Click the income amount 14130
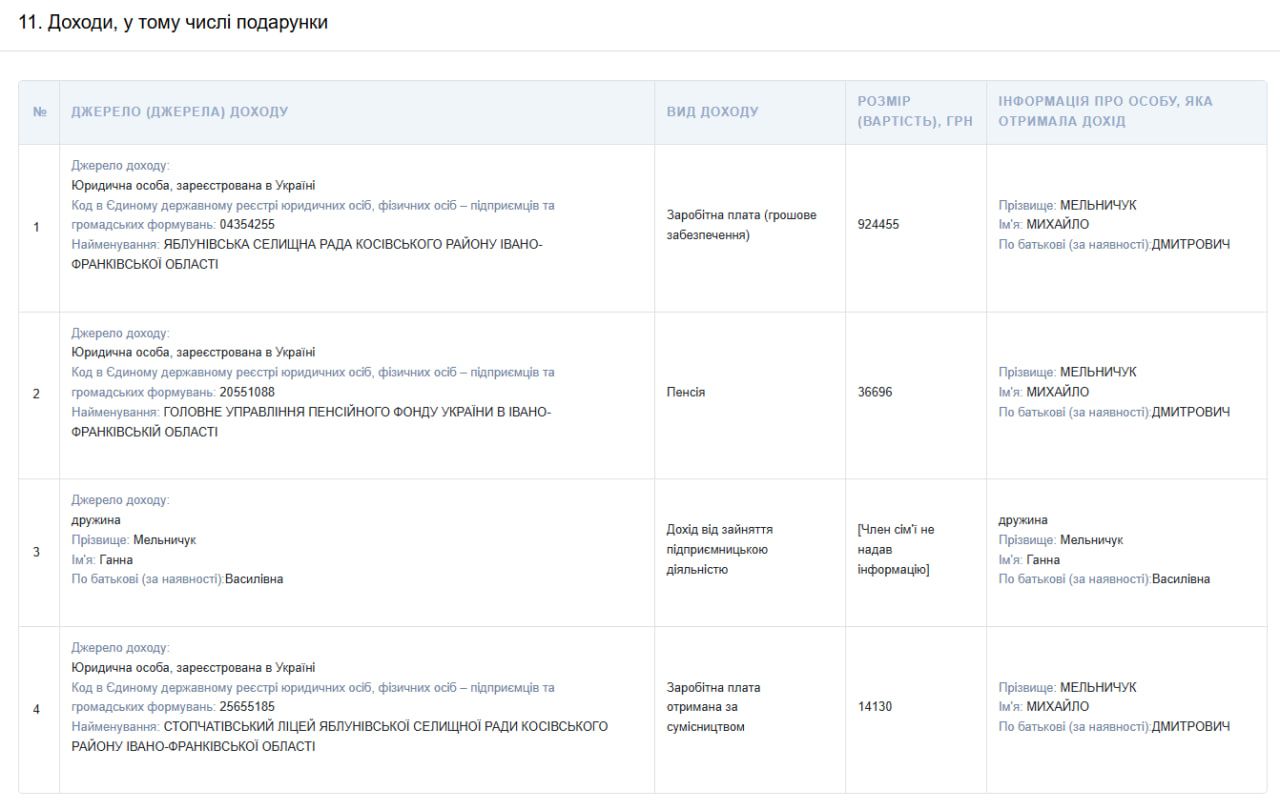1280x810 pixels. coord(875,707)
